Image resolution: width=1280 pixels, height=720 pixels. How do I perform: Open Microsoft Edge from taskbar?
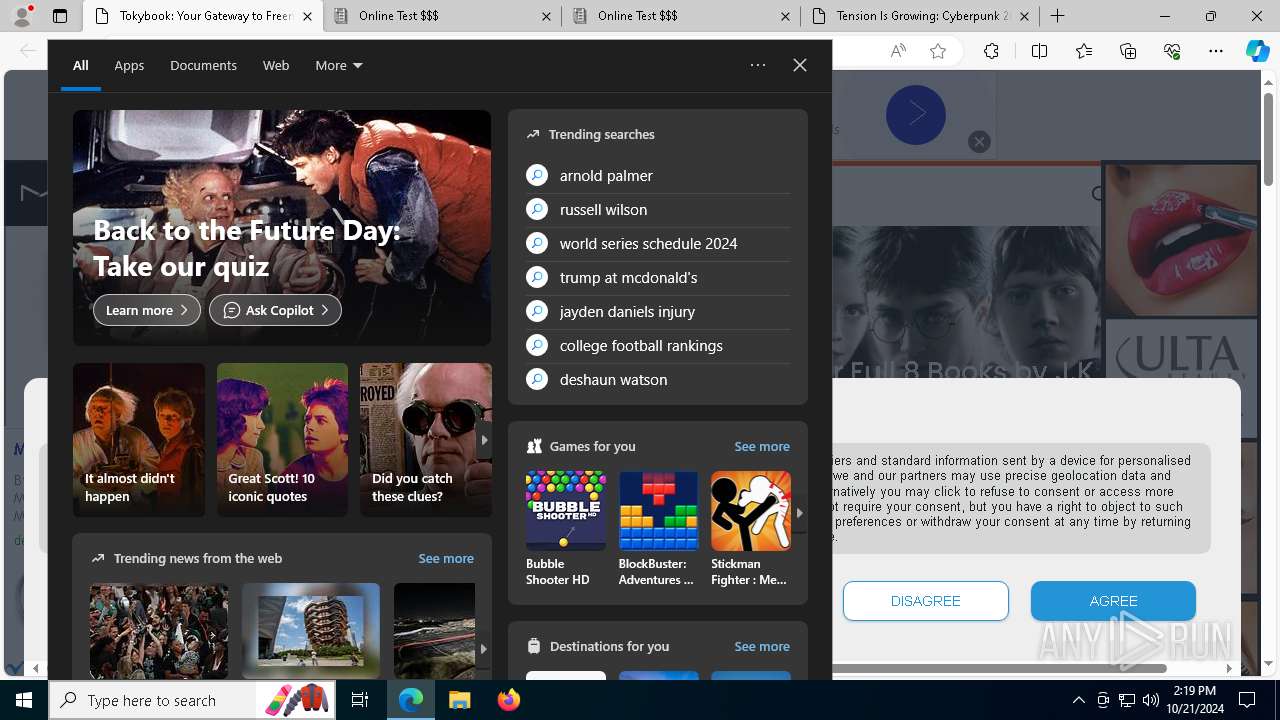pos(411,700)
